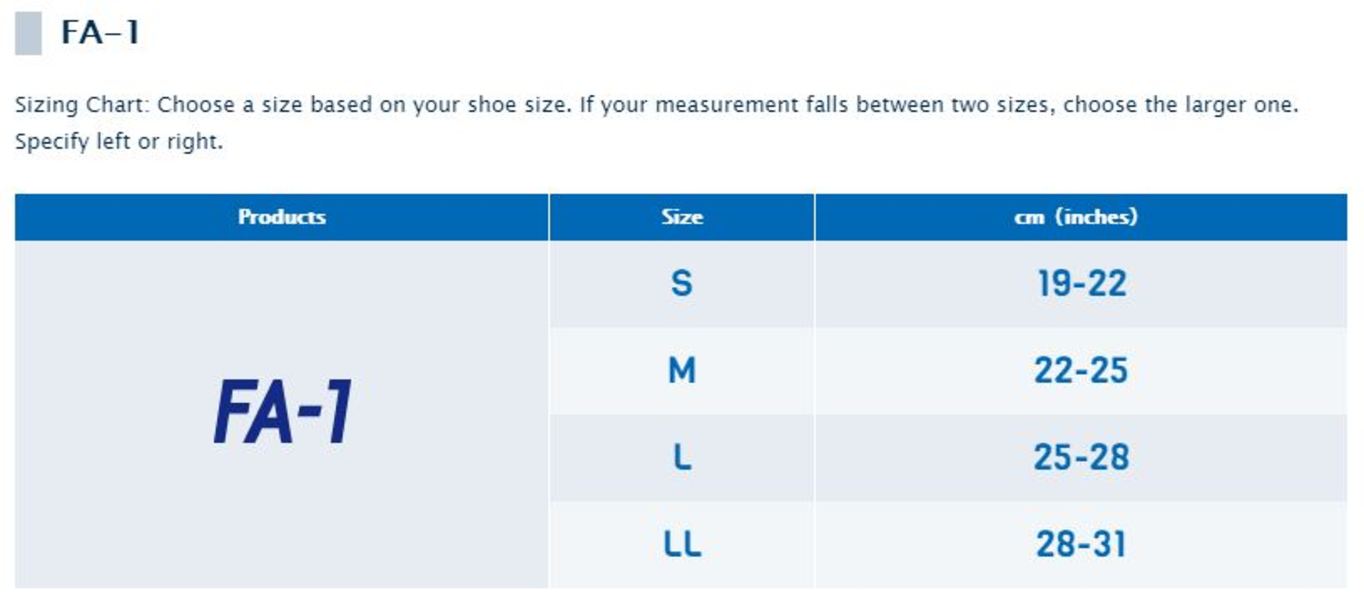Select the Size column header
The image size is (1364, 600).
click(x=681, y=217)
